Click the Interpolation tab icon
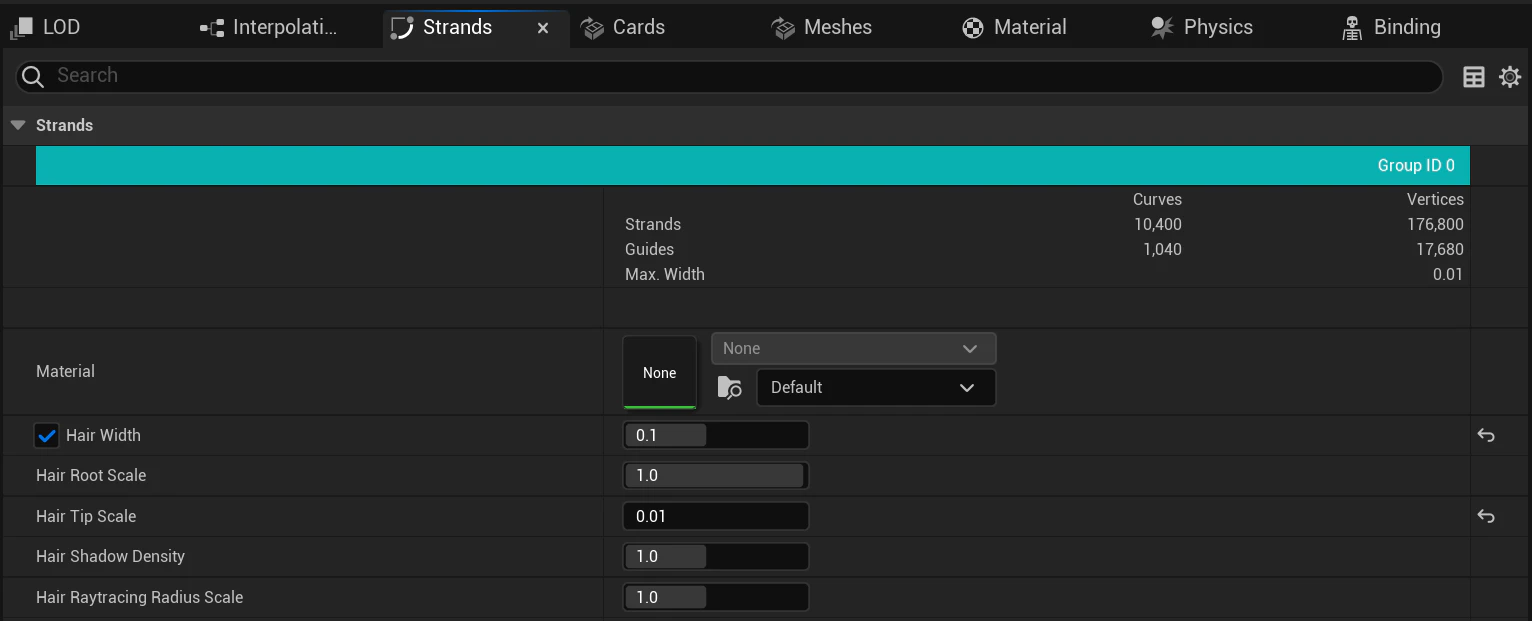Viewport: 1532px width, 621px height. 211,28
